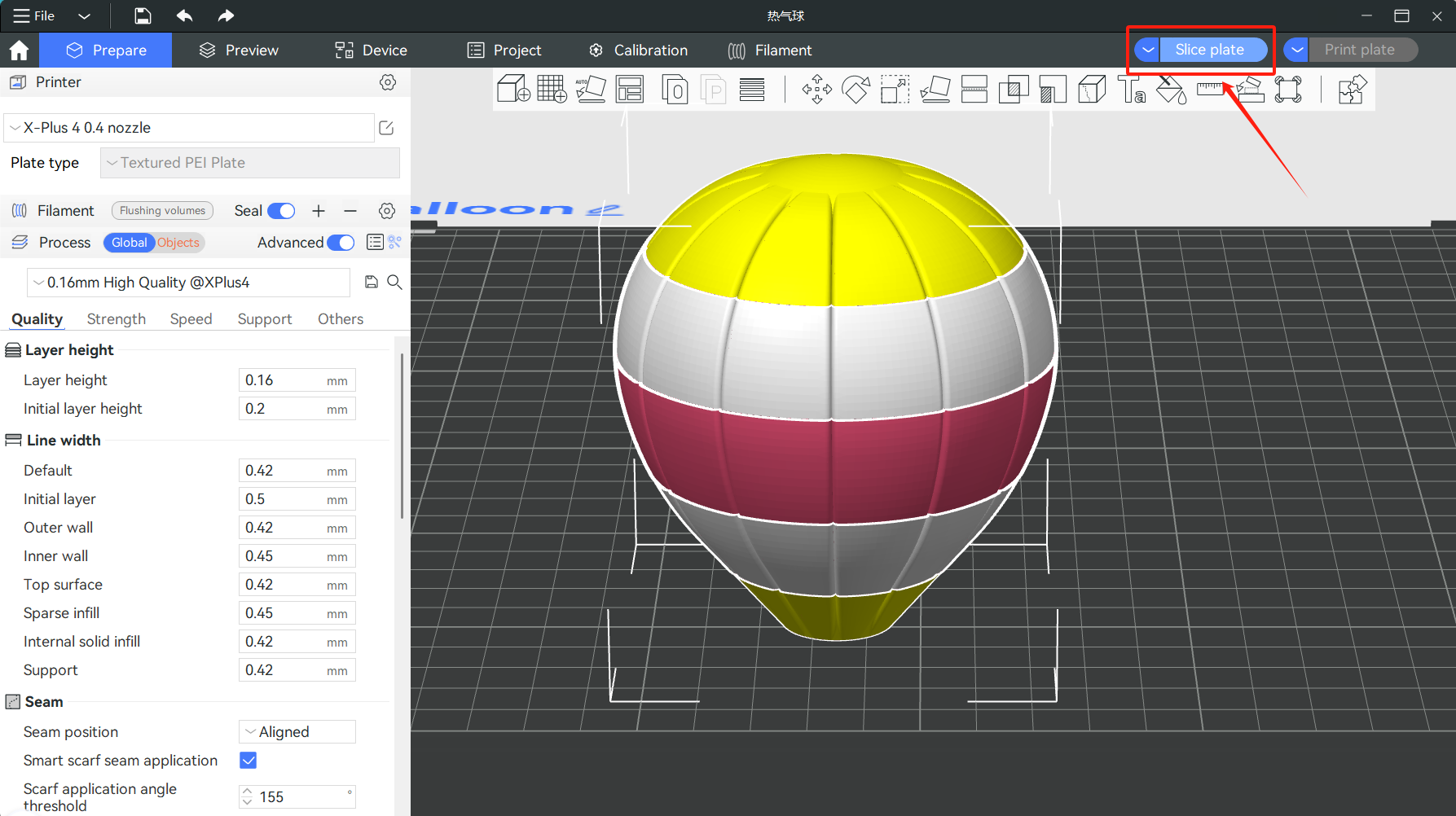
Task: Open the Speed settings tab
Action: point(191,319)
